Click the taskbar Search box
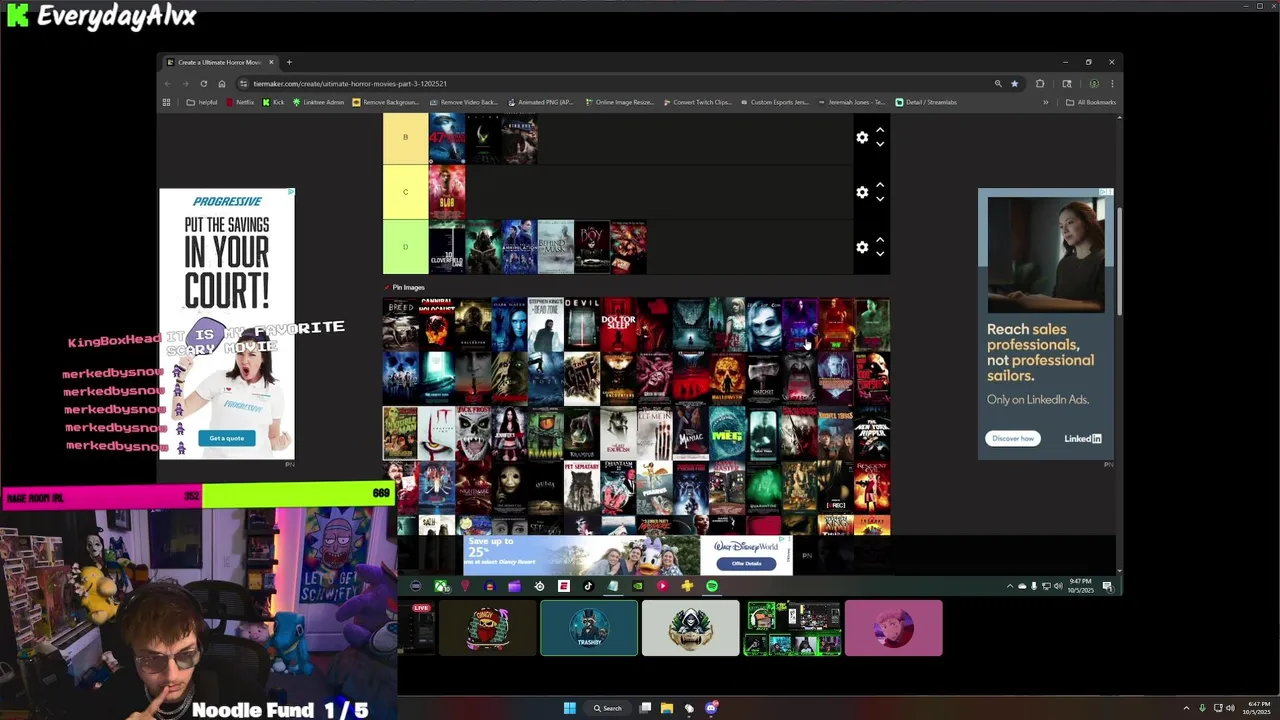The image size is (1280, 720). point(608,708)
